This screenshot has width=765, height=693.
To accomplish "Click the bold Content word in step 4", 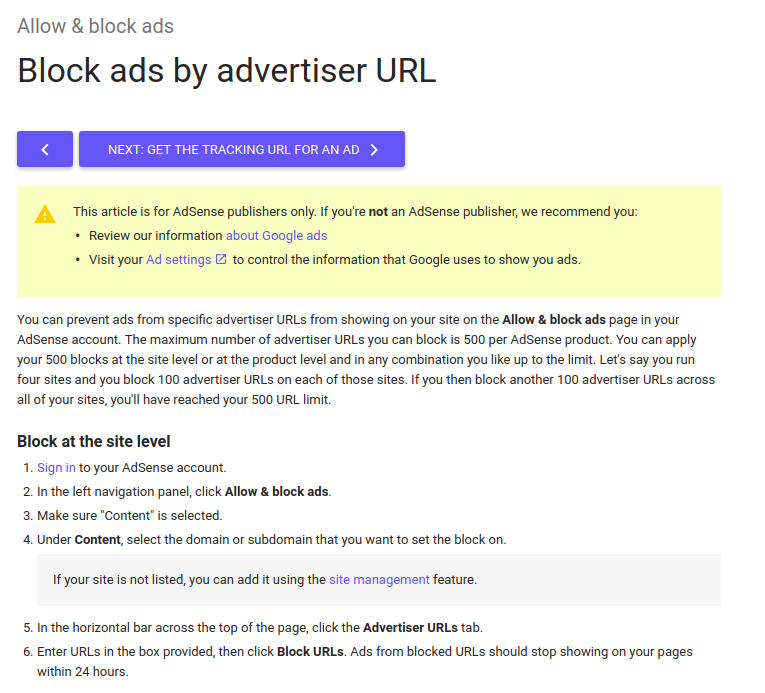I will tap(98, 540).
